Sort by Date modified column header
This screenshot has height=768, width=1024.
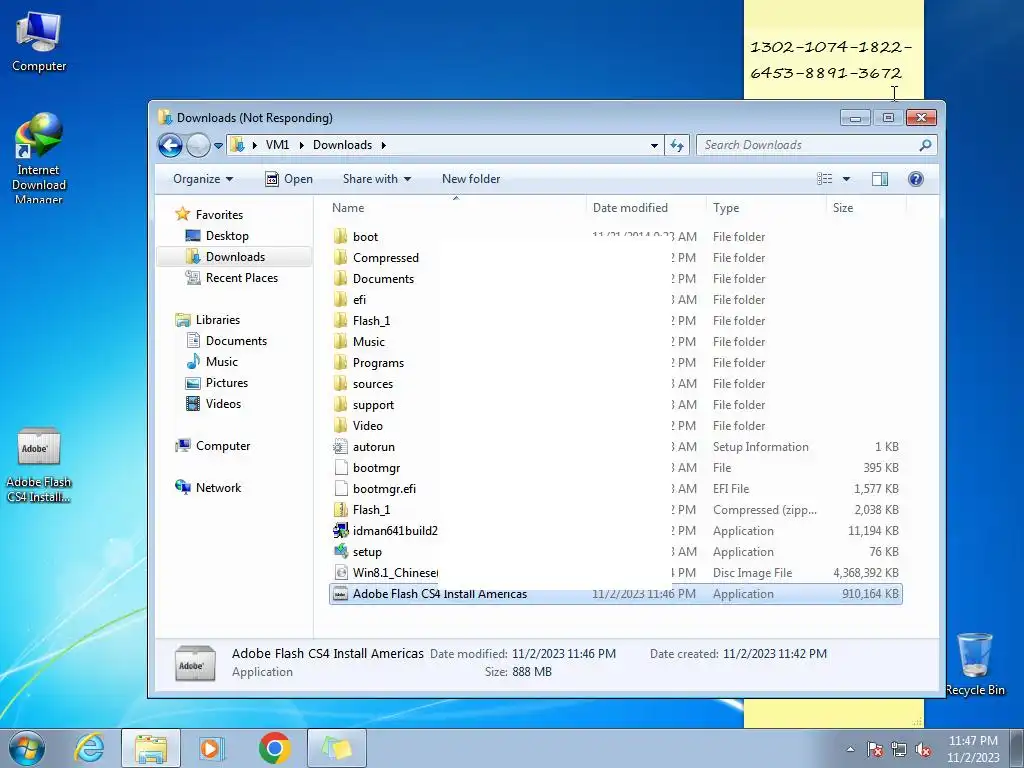(630, 208)
